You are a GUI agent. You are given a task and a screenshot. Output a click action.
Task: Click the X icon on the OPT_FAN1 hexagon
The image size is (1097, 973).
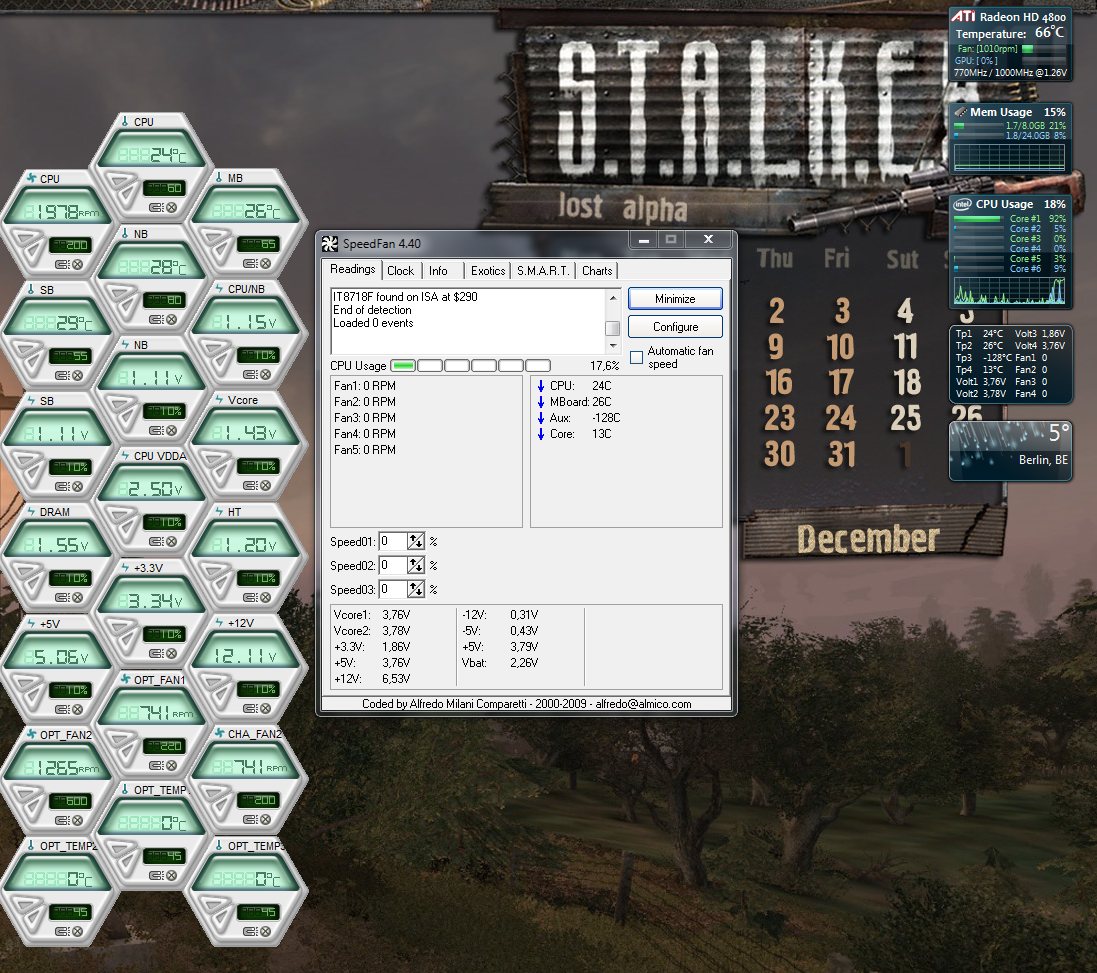(171, 765)
